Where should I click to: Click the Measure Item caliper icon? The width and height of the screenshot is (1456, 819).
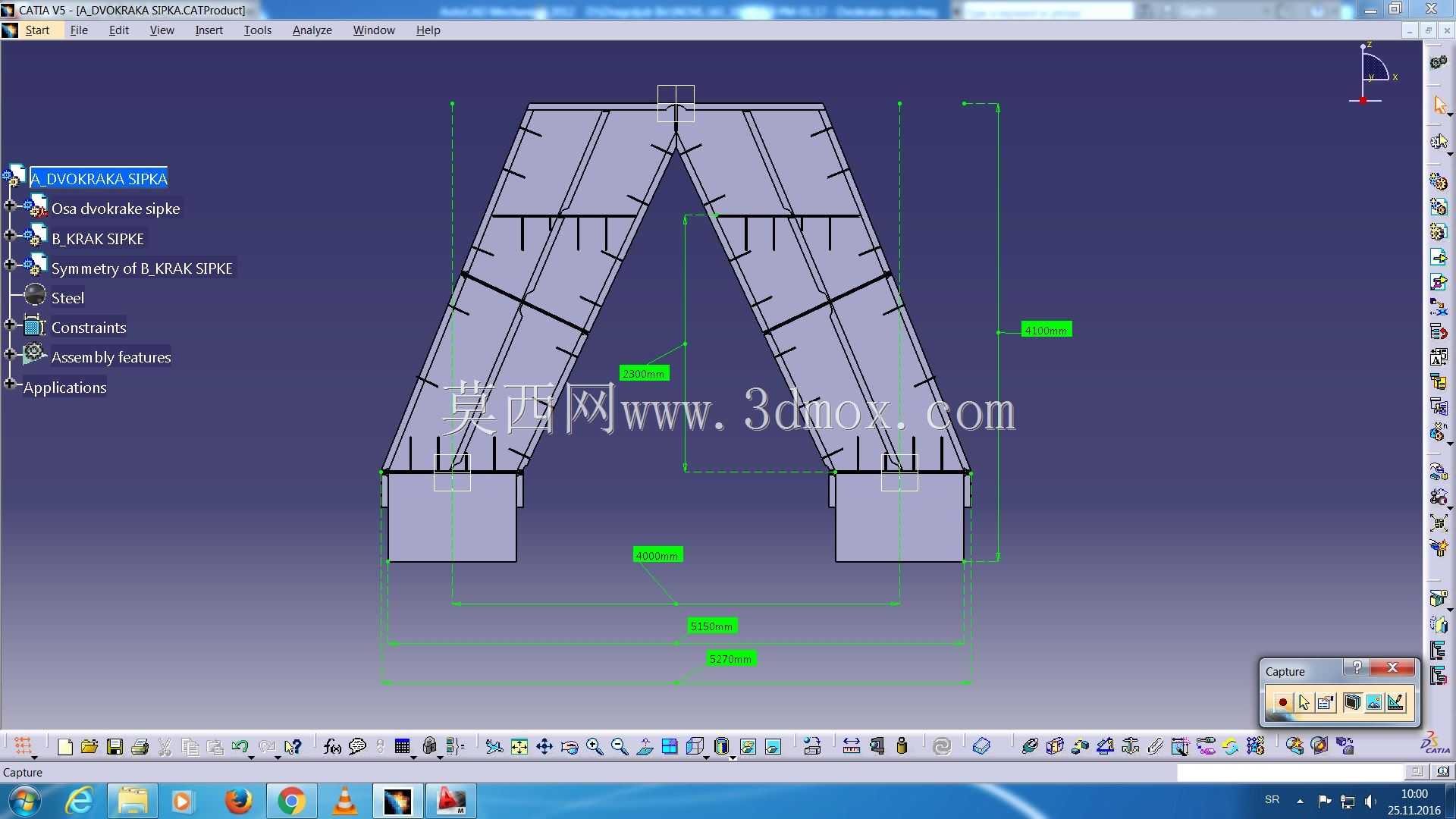(x=877, y=747)
